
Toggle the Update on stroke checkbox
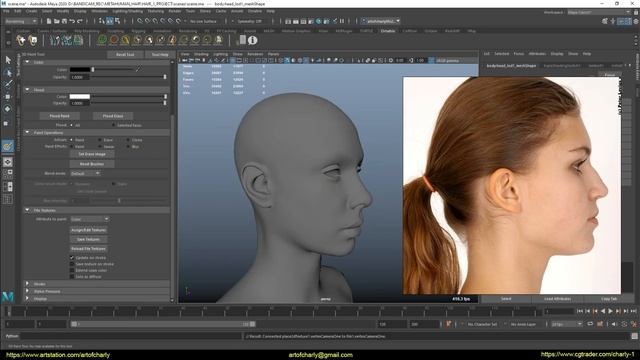point(72,258)
